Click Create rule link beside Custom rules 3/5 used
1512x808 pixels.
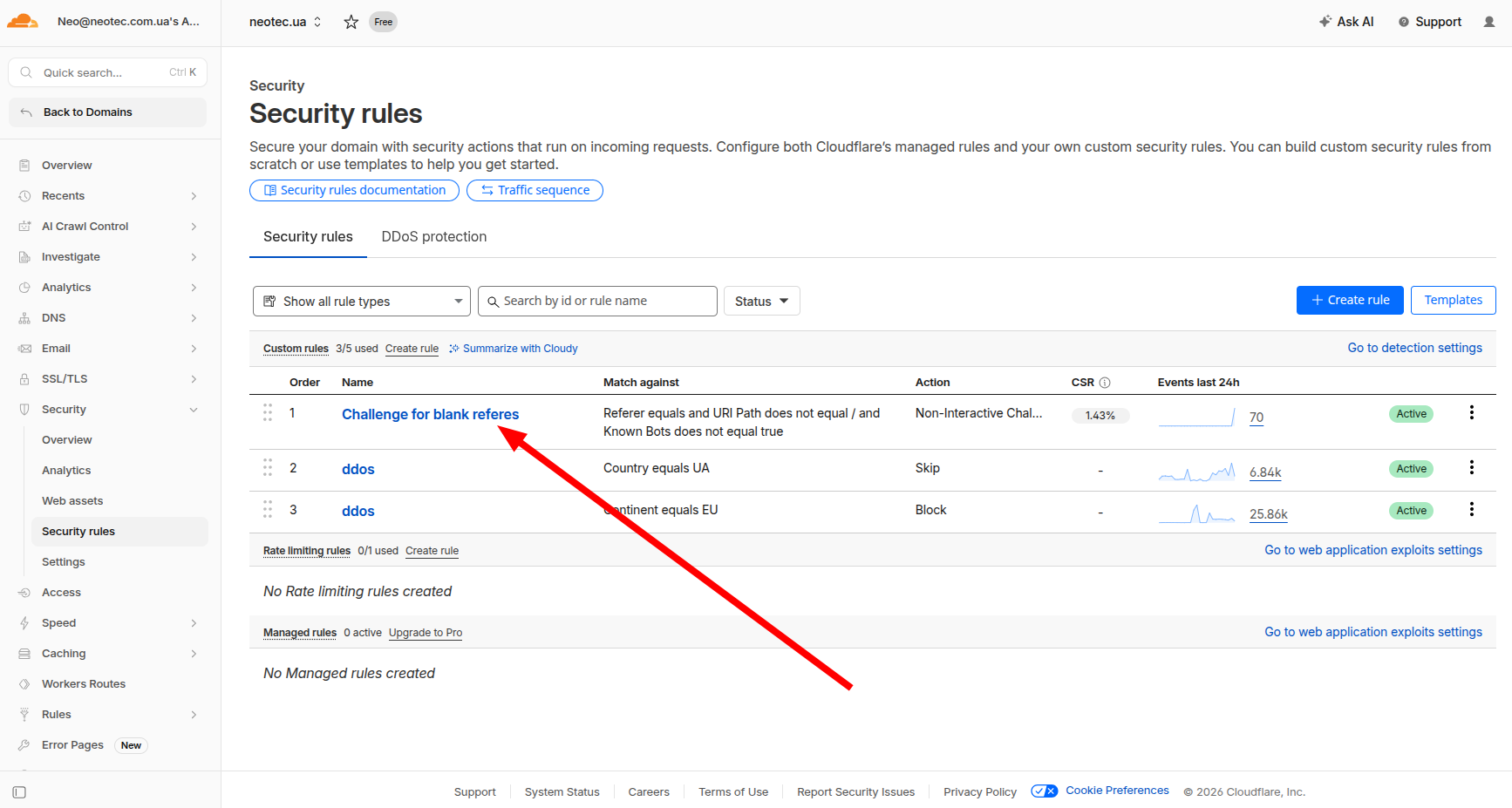(412, 349)
